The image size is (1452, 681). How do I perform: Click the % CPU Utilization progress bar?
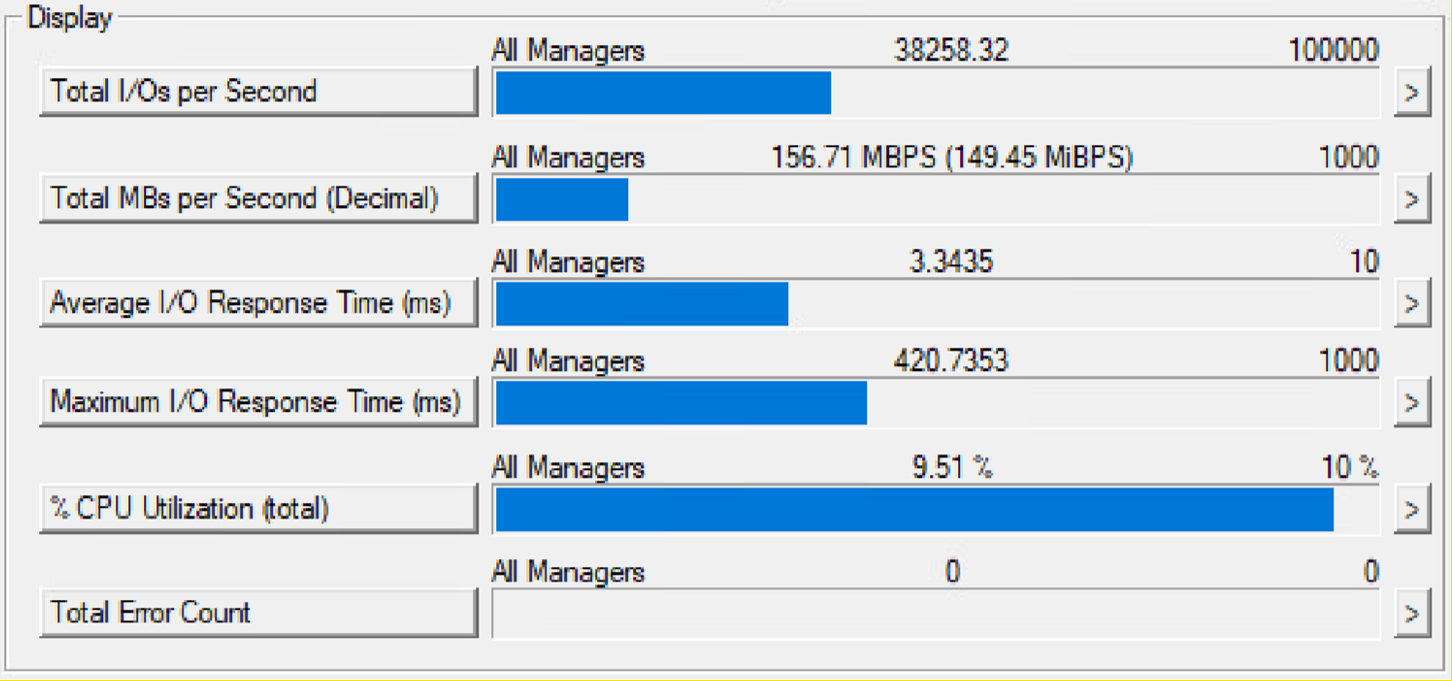tap(936, 510)
